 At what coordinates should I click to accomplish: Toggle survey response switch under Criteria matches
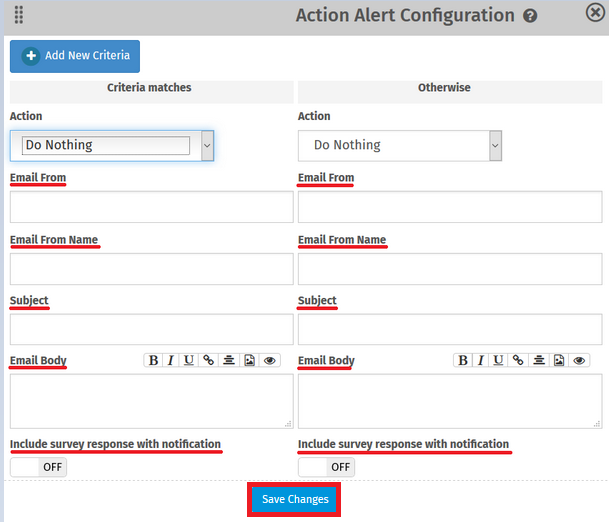[38, 467]
